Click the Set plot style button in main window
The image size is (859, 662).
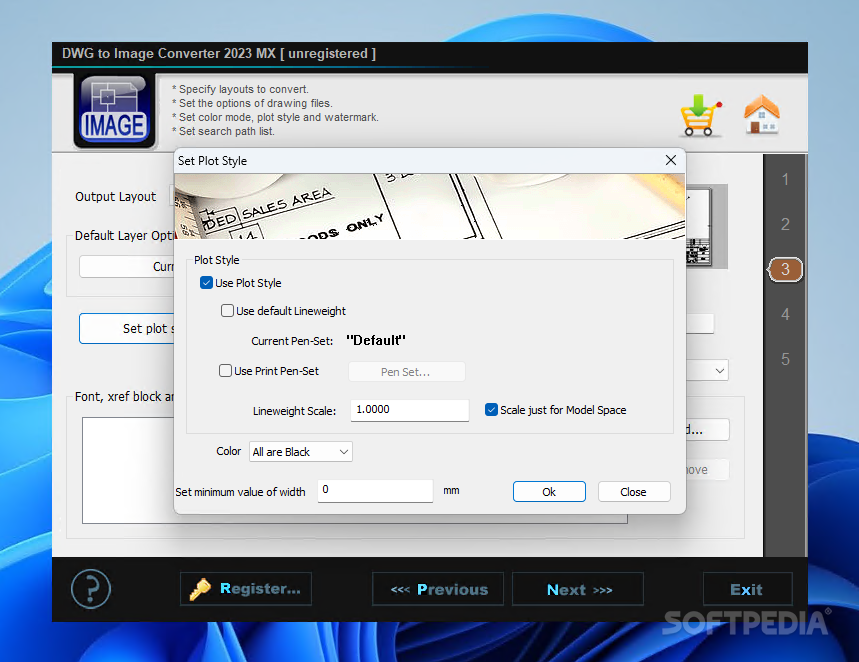pyautogui.click(x=127, y=328)
